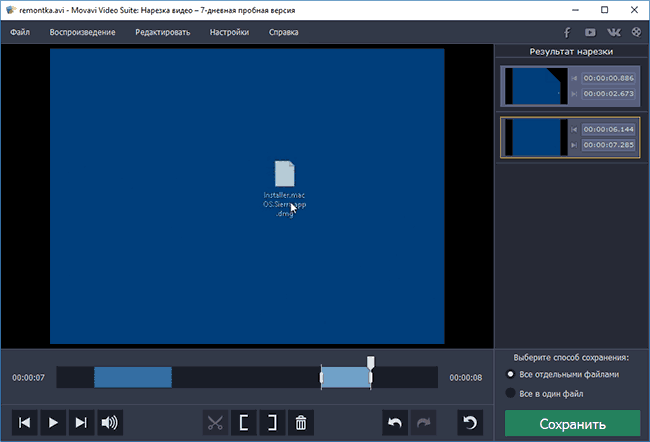Undo the last action
The width and height of the screenshot is (650, 442).
[398, 423]
